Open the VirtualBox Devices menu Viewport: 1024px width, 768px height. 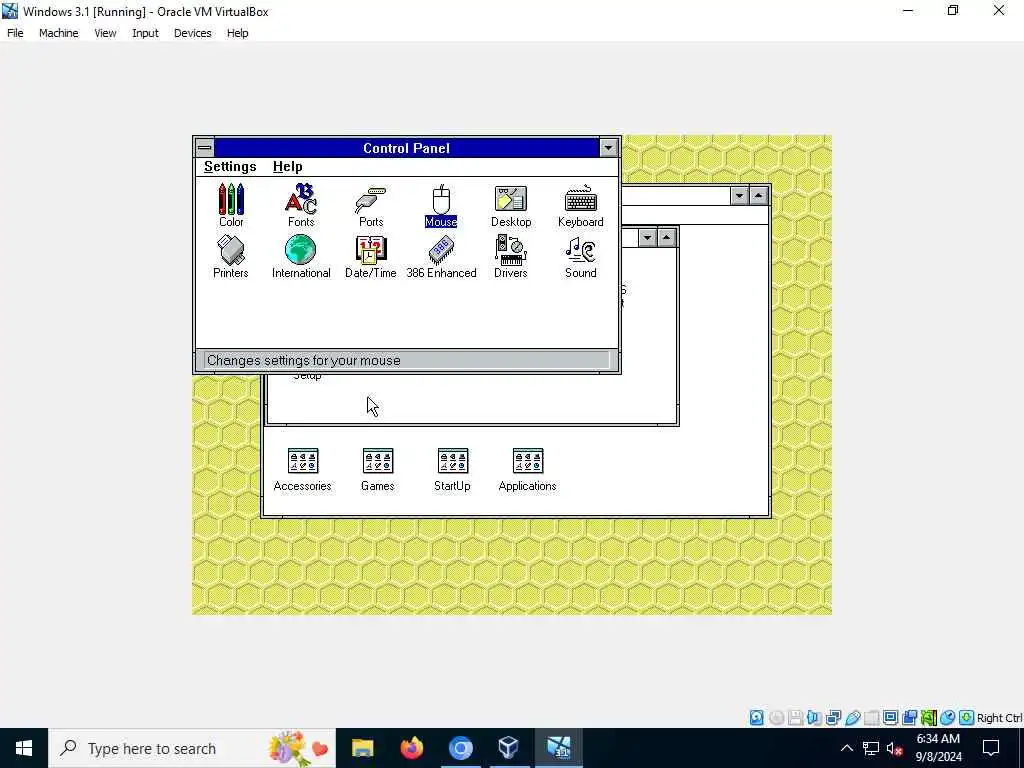pyautogui.click(x=193, y=33)
